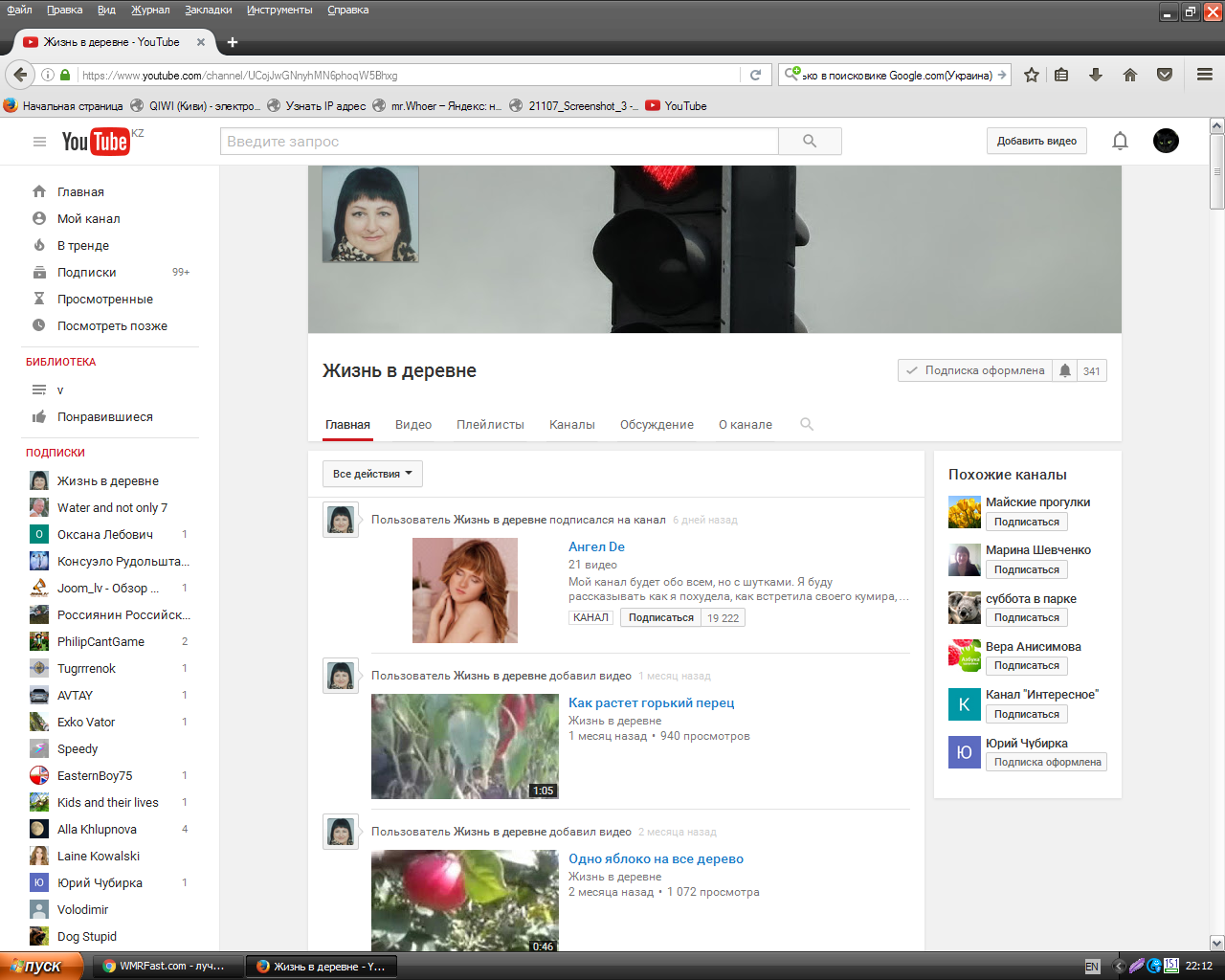Open the 'v' playlist in library
Viewport: 1225px width, 980px height.
point(60,390)
